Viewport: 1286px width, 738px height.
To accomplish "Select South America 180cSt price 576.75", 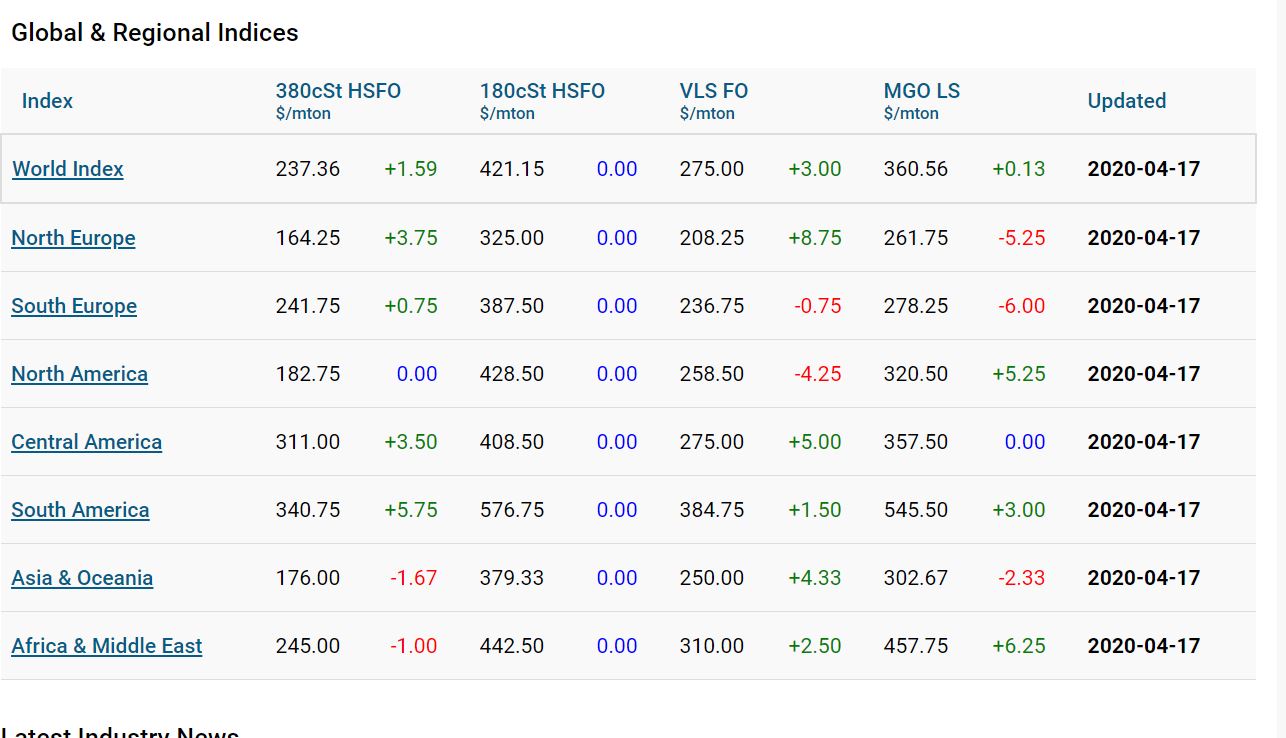I will [x=512, y=510].
